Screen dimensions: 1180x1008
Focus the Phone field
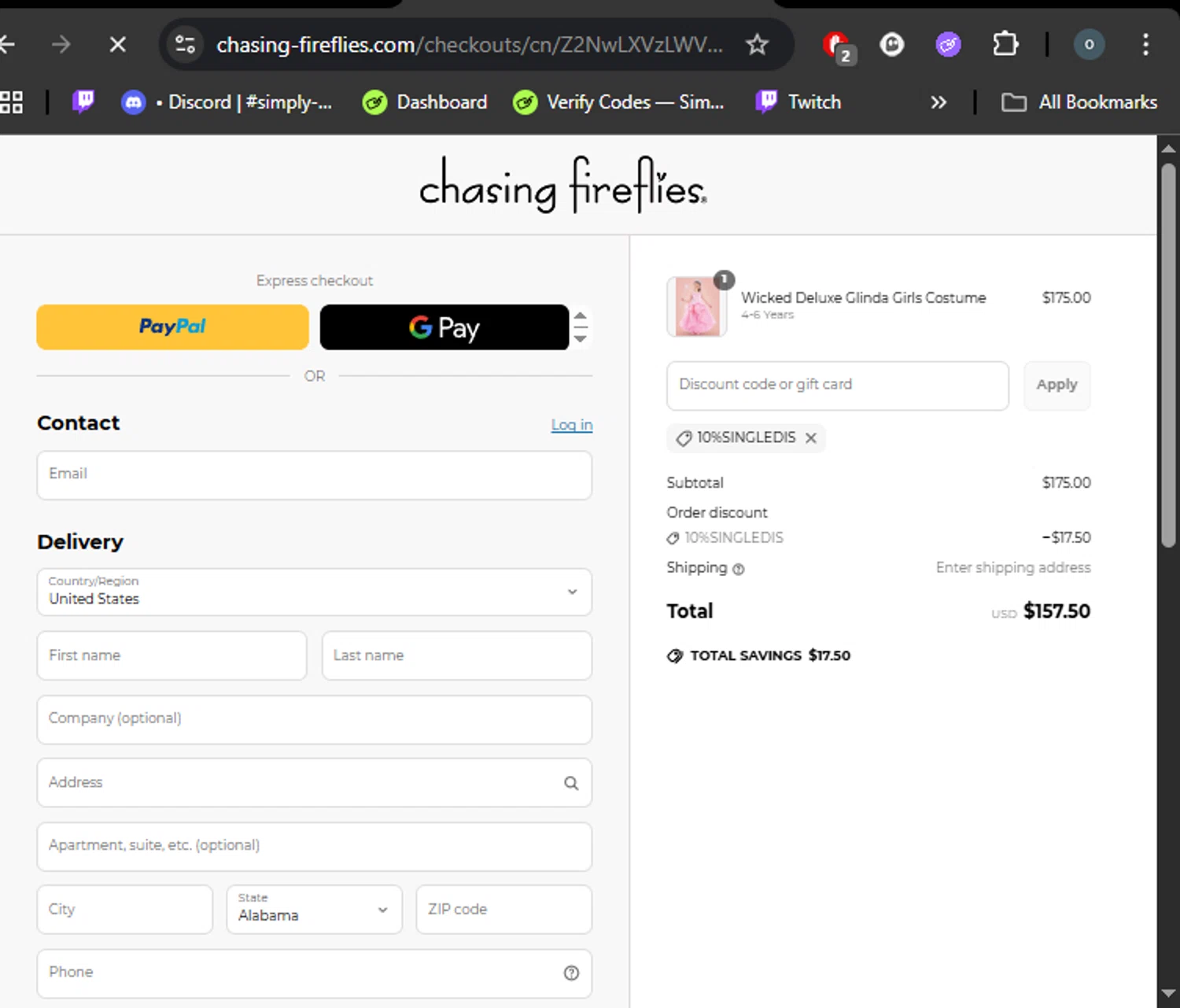(314, 973)
